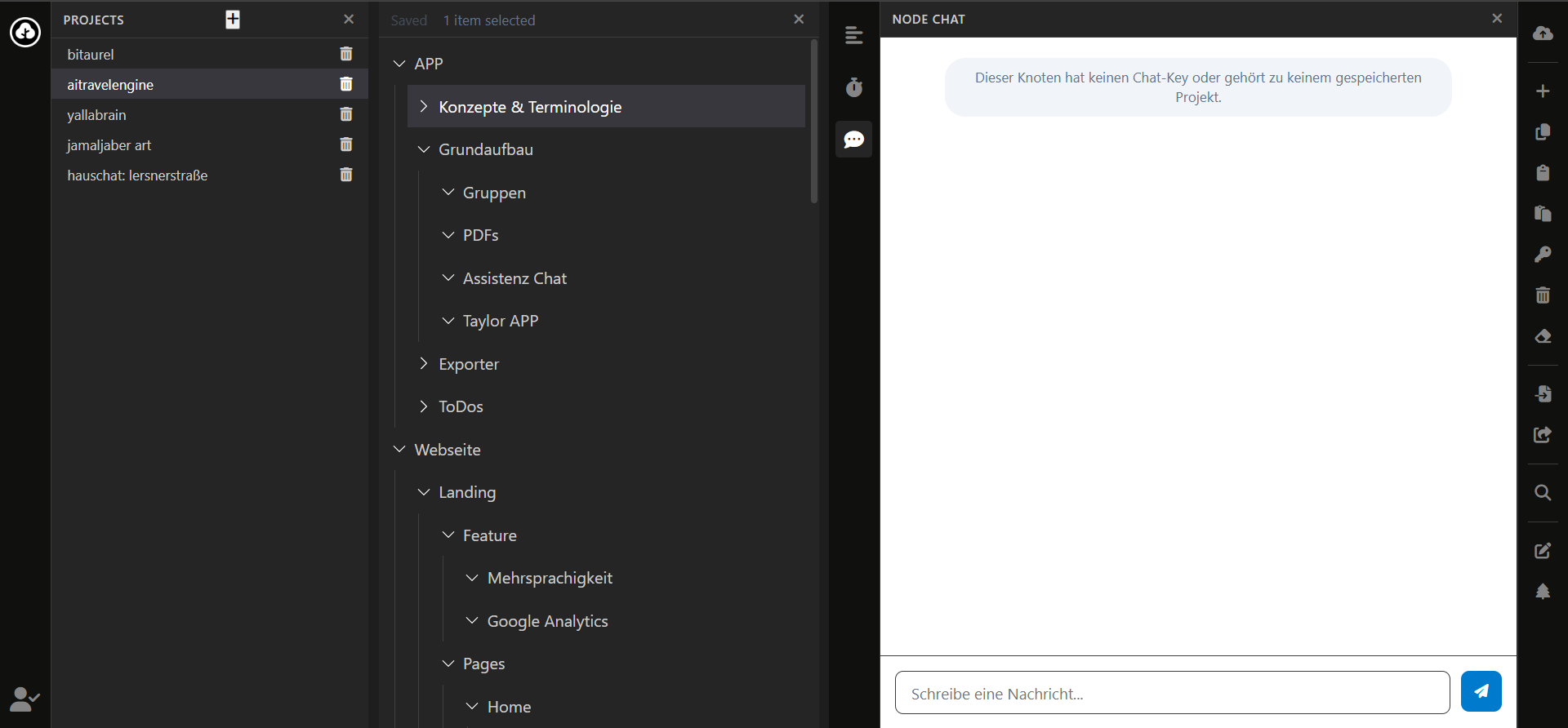Toggle the node chat panel icon
Screen dimensions: 1568x728
click(853, 140)
